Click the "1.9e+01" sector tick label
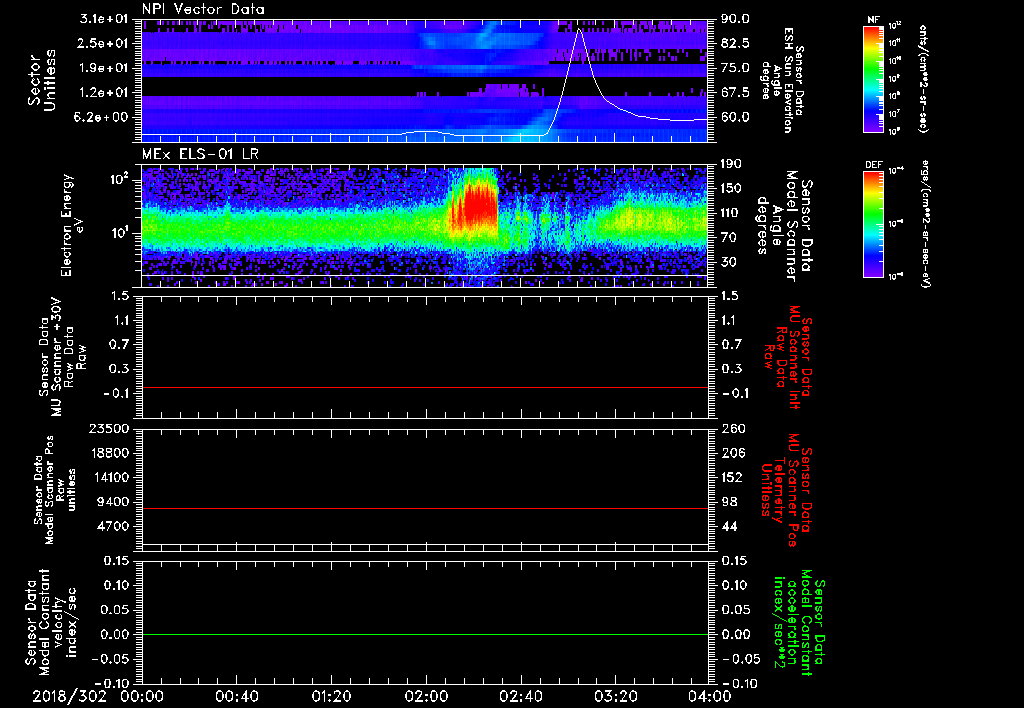 pos(104,68)
